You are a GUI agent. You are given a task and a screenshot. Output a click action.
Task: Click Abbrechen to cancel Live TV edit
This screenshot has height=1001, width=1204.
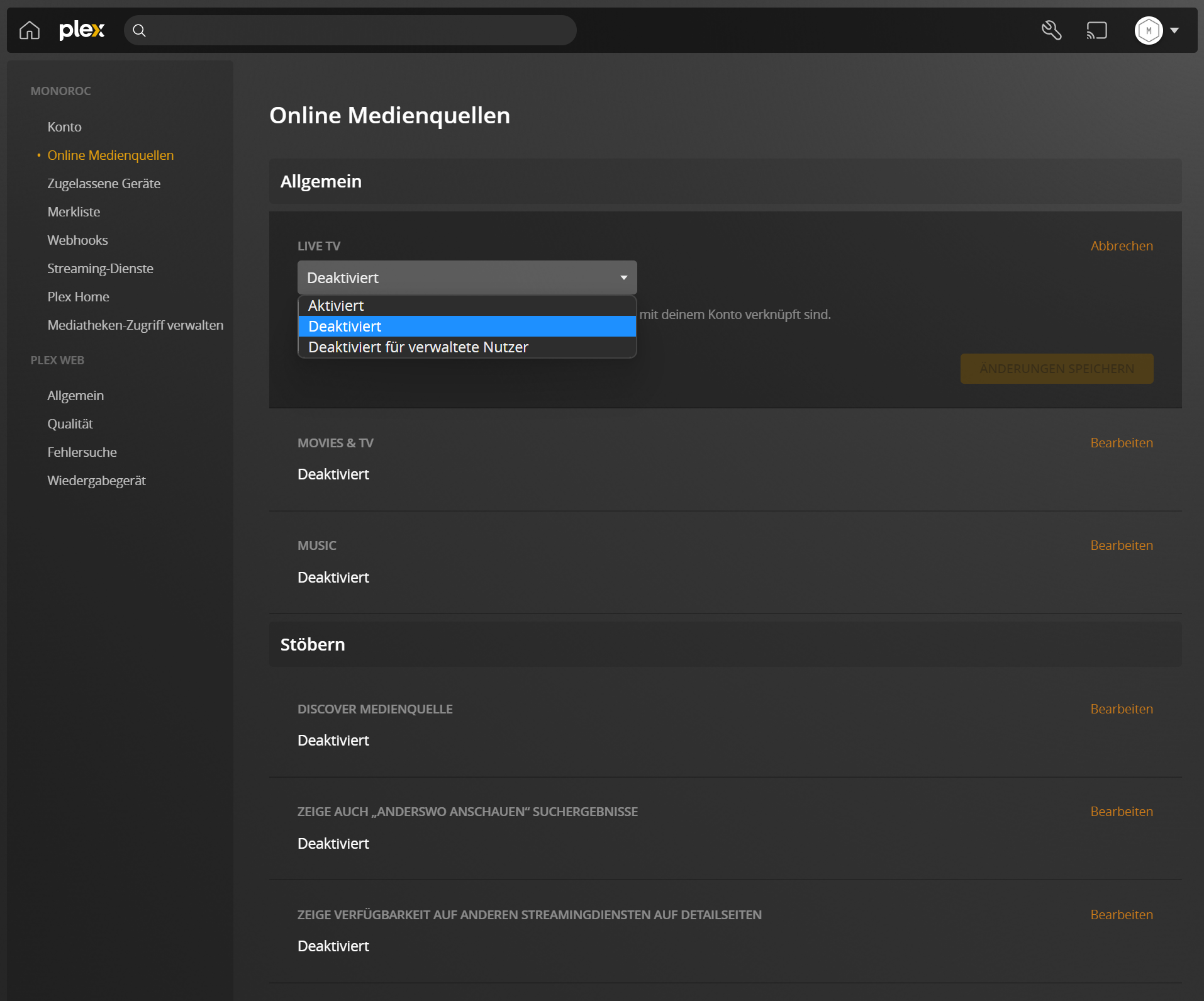[x=1121, y=246]
